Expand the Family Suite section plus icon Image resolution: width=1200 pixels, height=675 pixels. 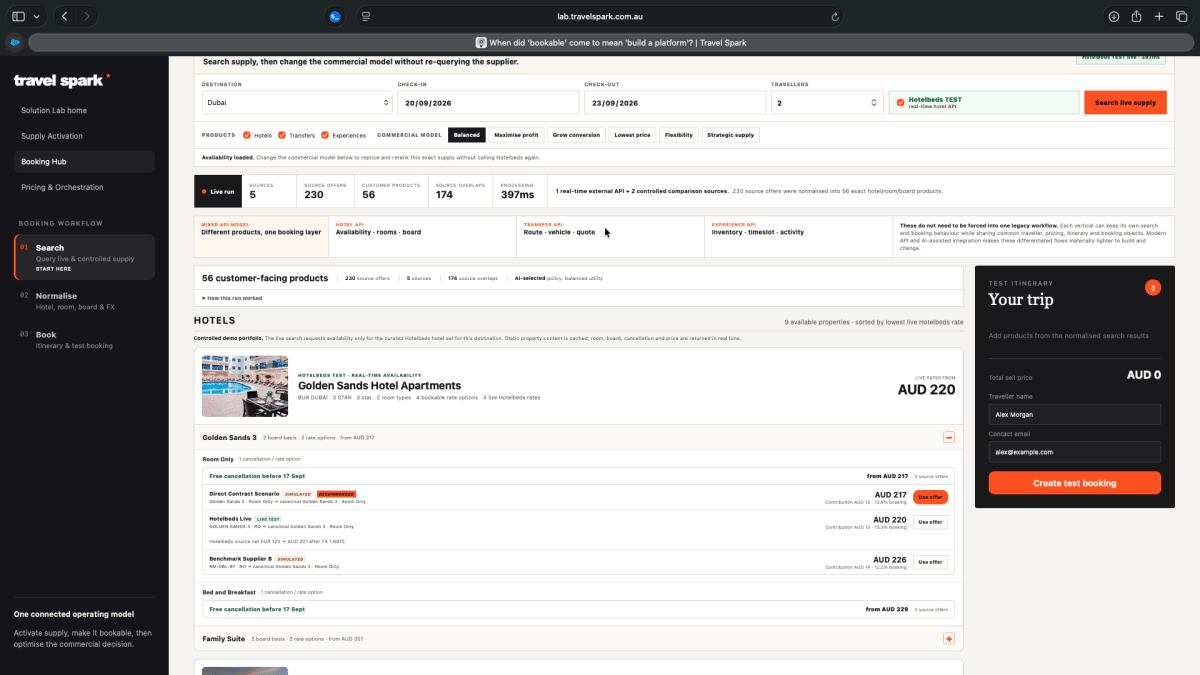tap(949, 638)
